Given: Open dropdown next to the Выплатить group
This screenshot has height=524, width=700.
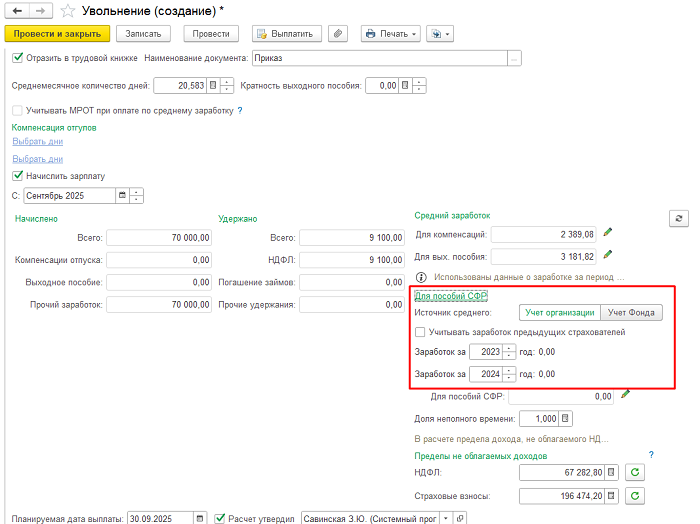Looking at the screenshot, I should click(440, 34).
